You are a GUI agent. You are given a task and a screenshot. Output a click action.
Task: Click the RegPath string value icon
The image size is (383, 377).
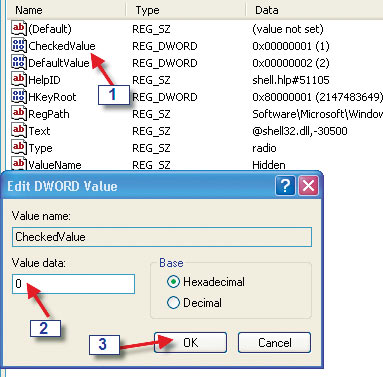pyautogui.click(x=19, y=113)
